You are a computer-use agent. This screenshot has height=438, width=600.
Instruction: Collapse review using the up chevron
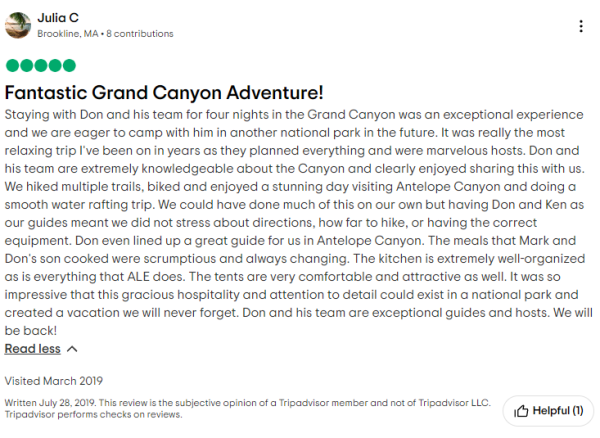click(x=72, y=349)
